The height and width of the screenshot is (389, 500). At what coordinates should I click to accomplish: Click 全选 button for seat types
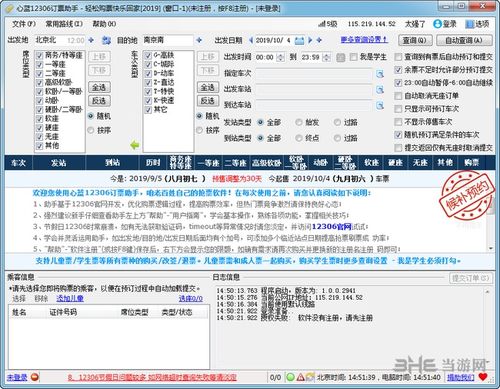click(99, 88)
